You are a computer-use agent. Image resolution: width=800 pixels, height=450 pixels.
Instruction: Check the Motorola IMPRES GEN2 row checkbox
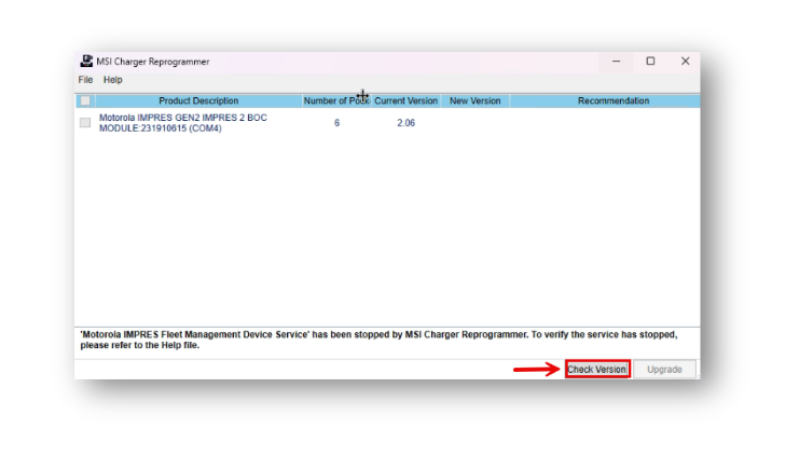[85, 123]
